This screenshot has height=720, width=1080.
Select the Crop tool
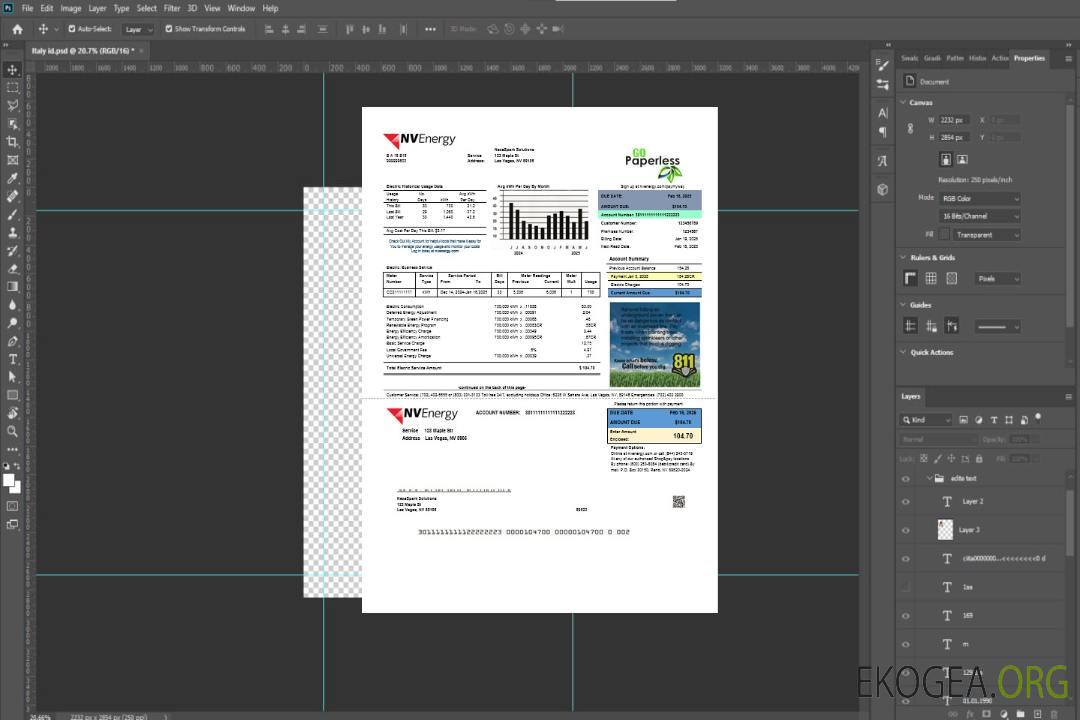[x=12, y=142]
